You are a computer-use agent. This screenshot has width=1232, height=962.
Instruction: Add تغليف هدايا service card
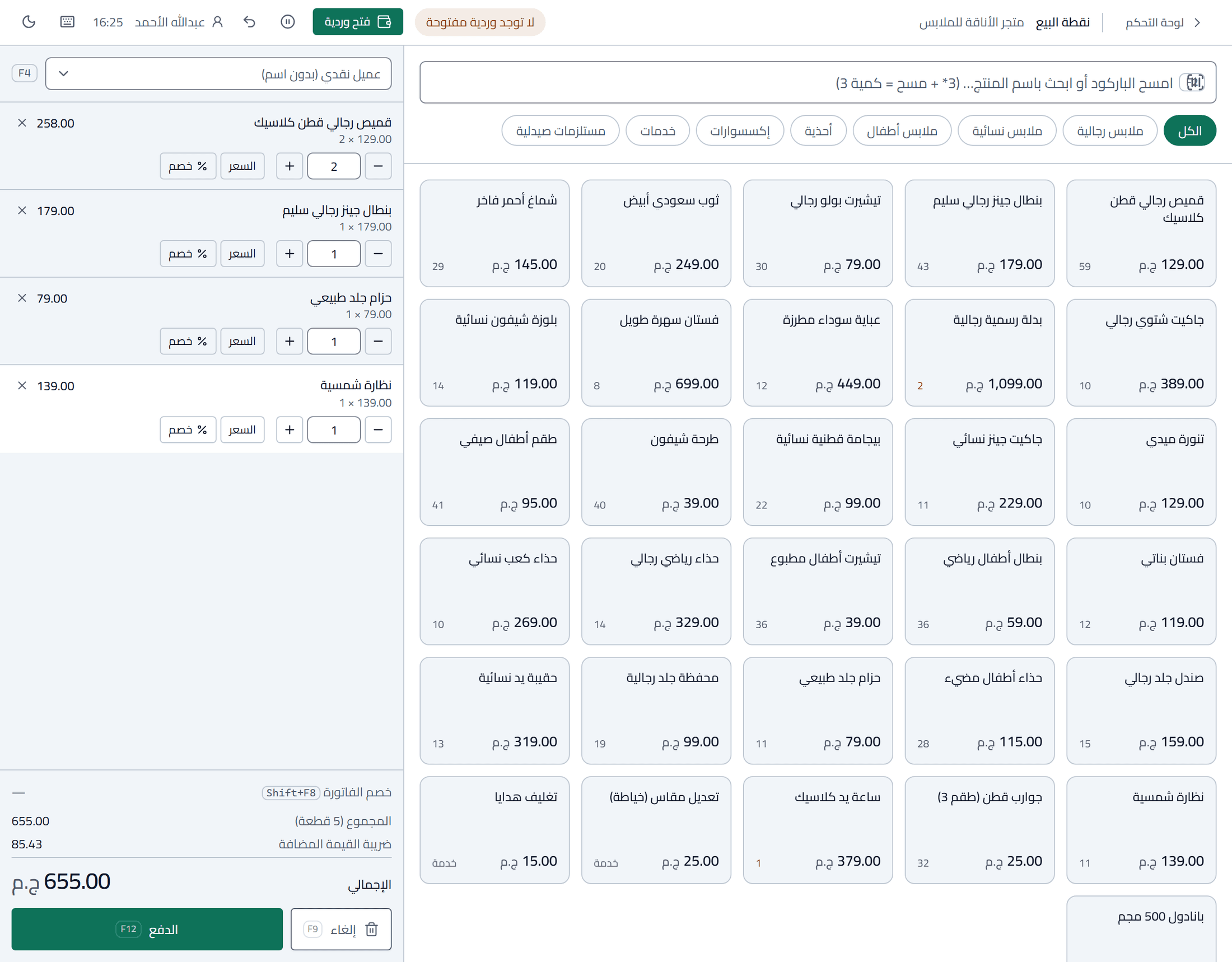[494, 830]
